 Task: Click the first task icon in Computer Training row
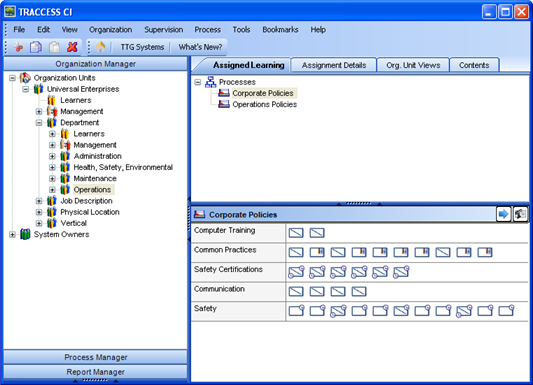[x=296, y=233]
